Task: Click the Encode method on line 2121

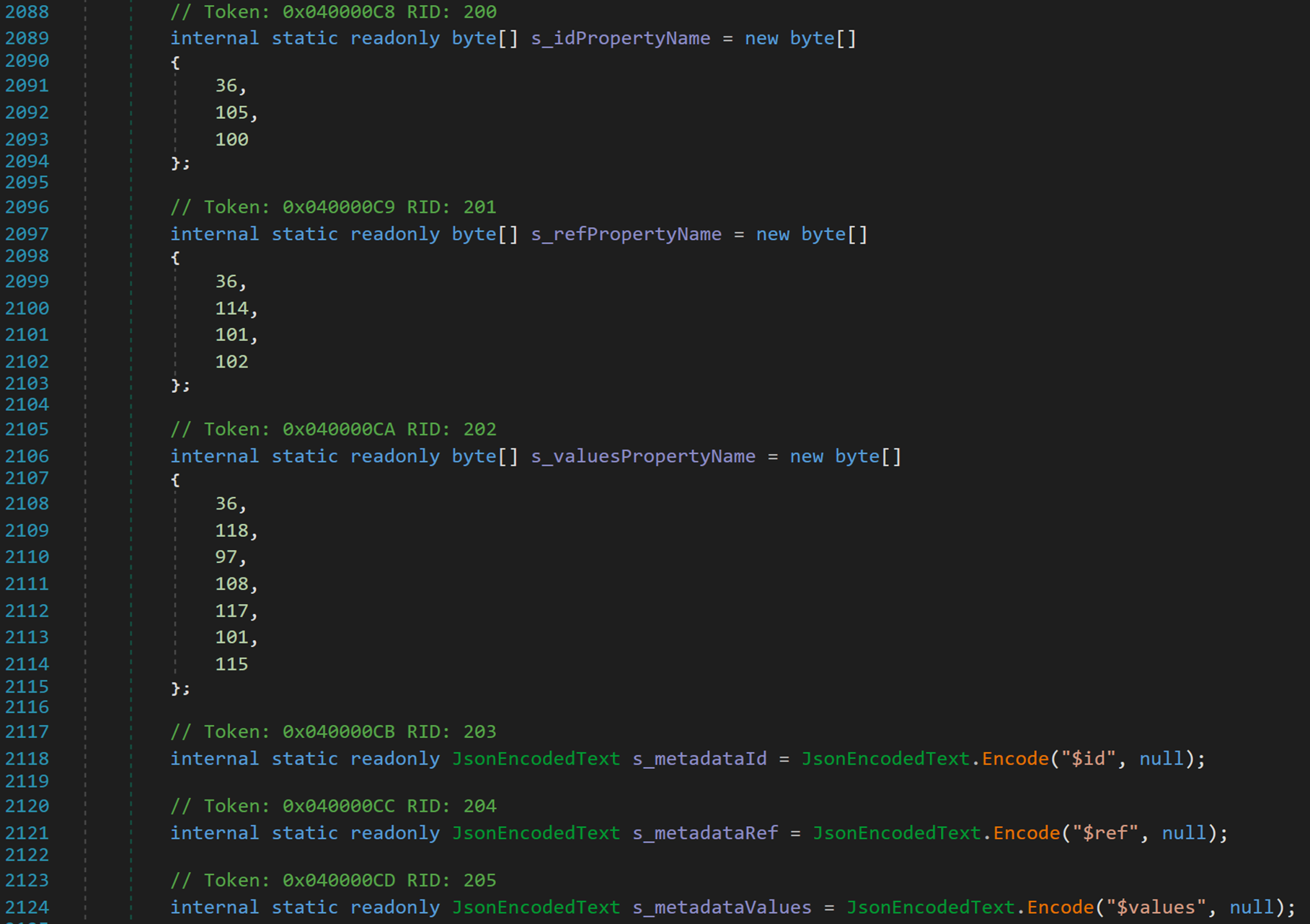Action: click(1027, 833)
